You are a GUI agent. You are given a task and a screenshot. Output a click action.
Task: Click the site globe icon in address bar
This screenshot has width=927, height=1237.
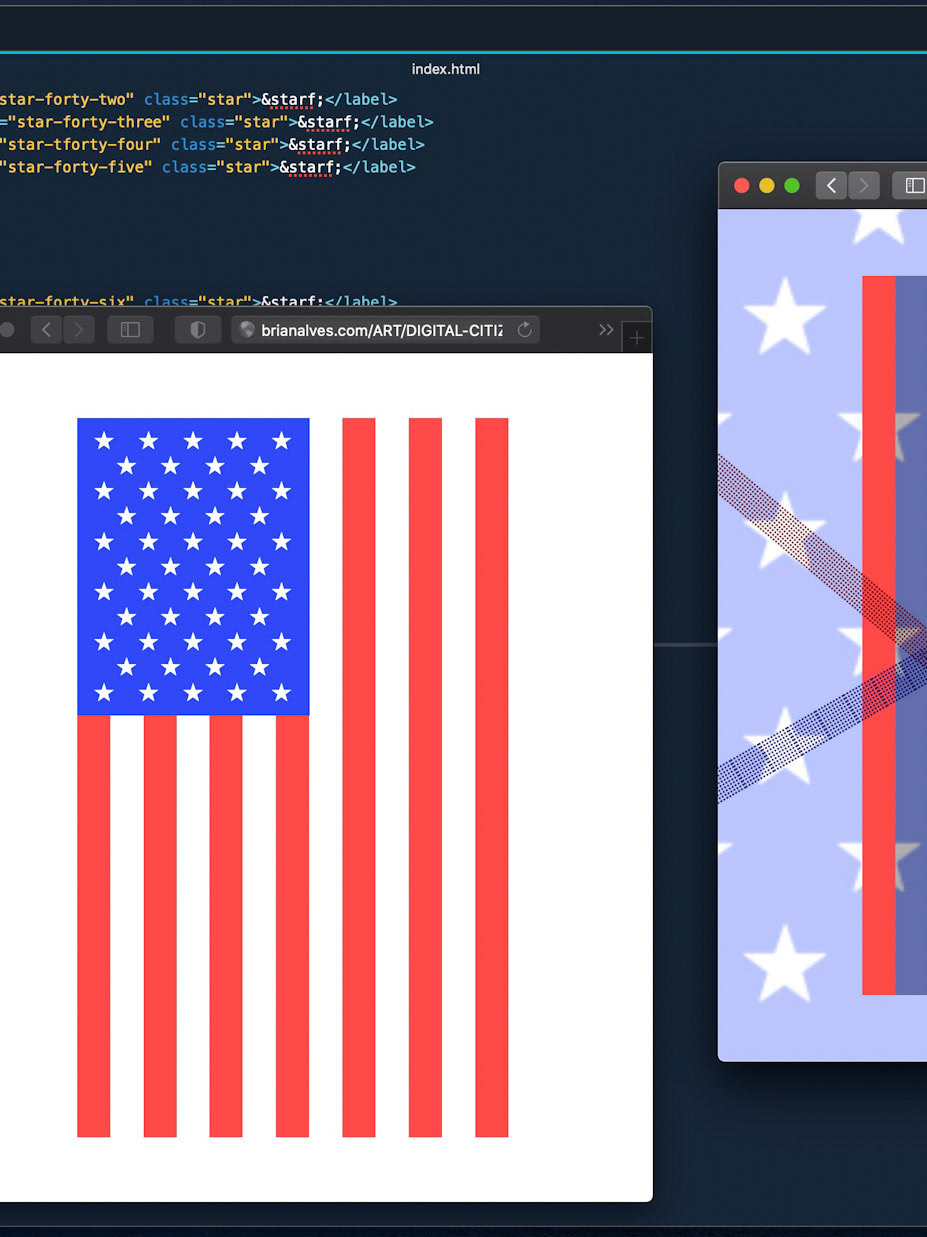247,330
